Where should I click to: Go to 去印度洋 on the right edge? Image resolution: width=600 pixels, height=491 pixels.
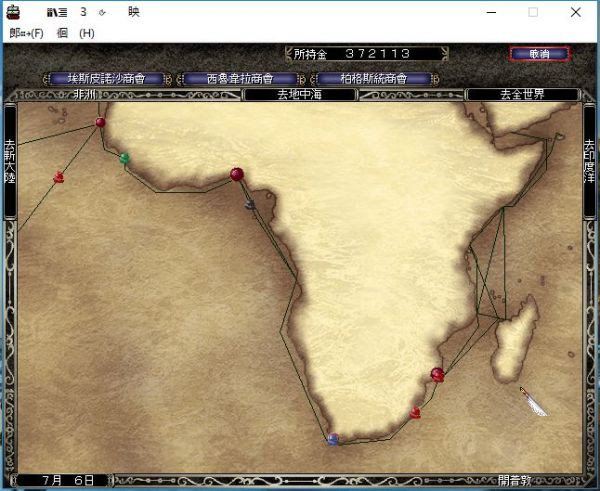[590, 163]
